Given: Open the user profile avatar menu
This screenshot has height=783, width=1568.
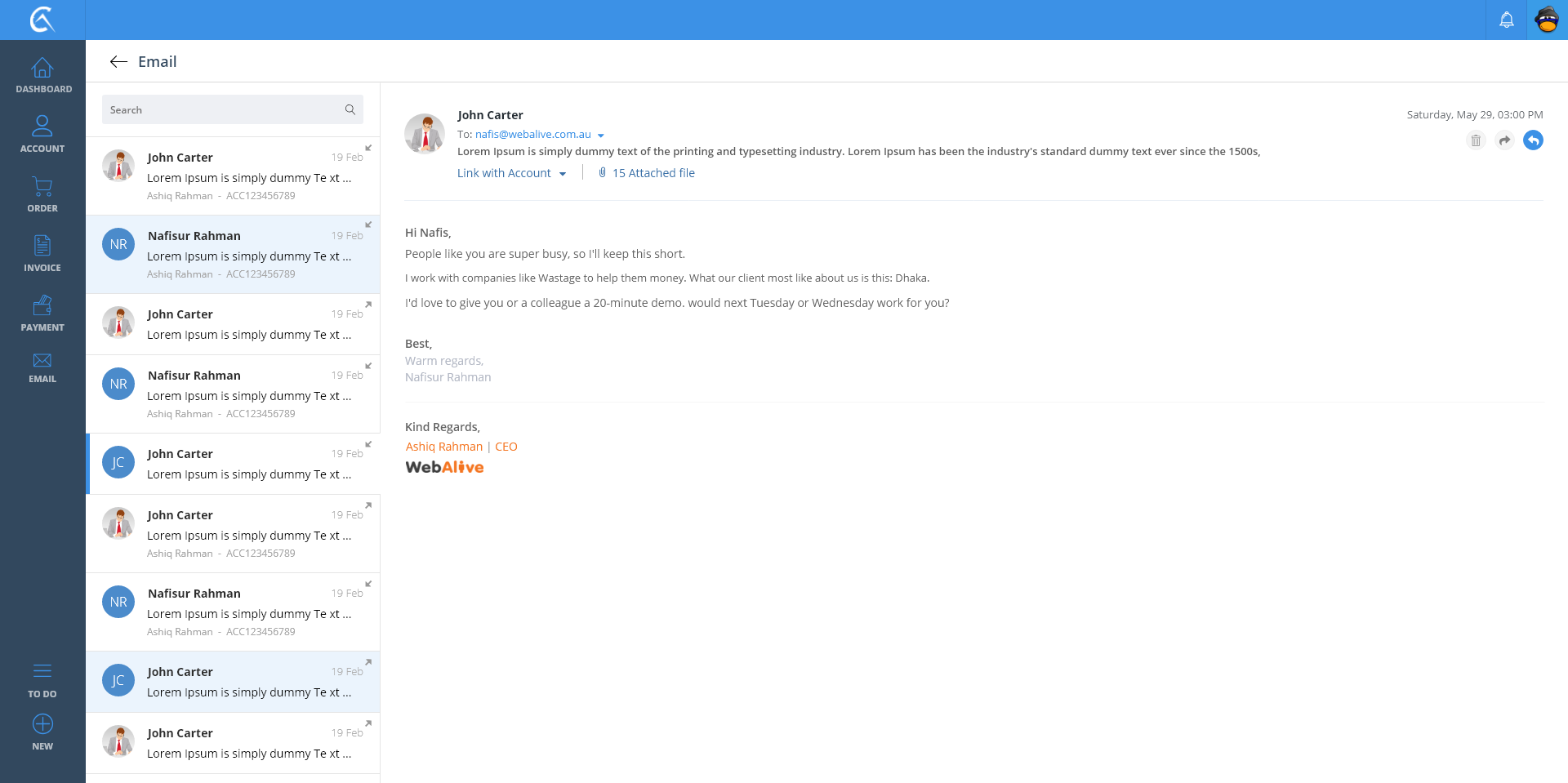Looking at the screenshot, I should pyautogui.click(x=1547, y=20).
